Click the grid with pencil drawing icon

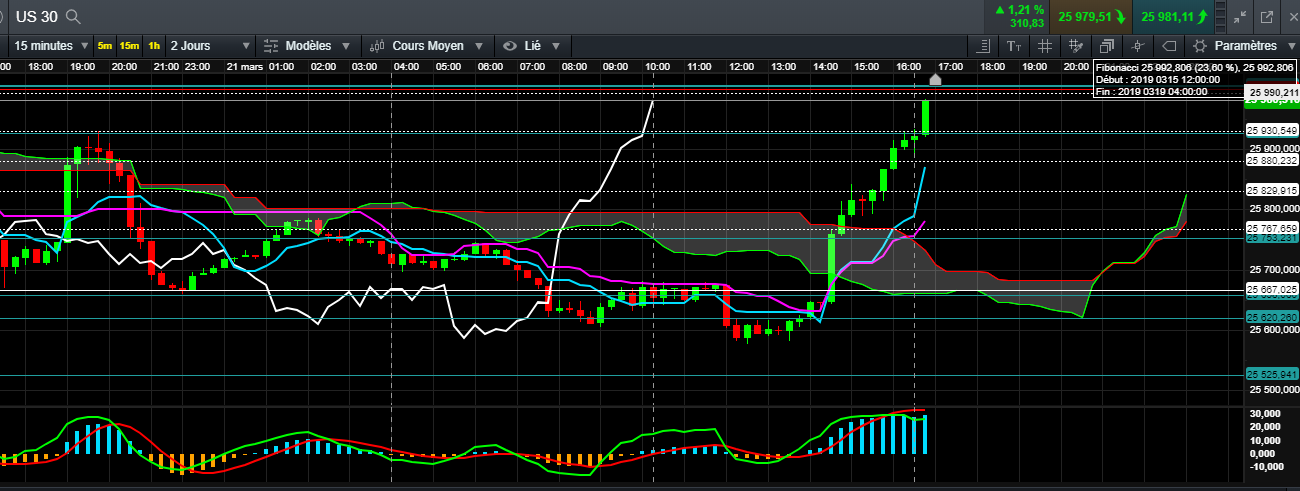point(1076,46)
